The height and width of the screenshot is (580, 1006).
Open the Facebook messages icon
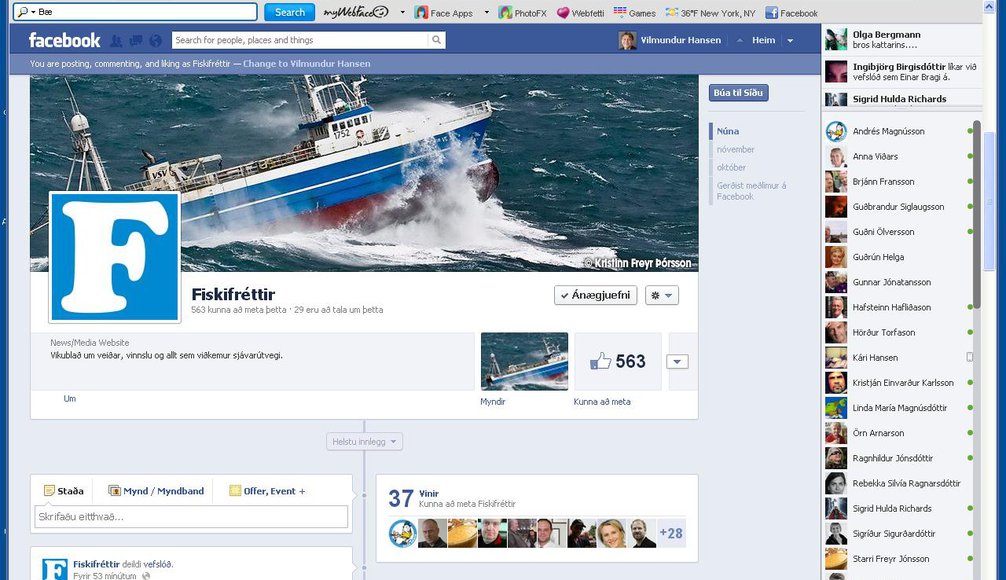[136, 40]
